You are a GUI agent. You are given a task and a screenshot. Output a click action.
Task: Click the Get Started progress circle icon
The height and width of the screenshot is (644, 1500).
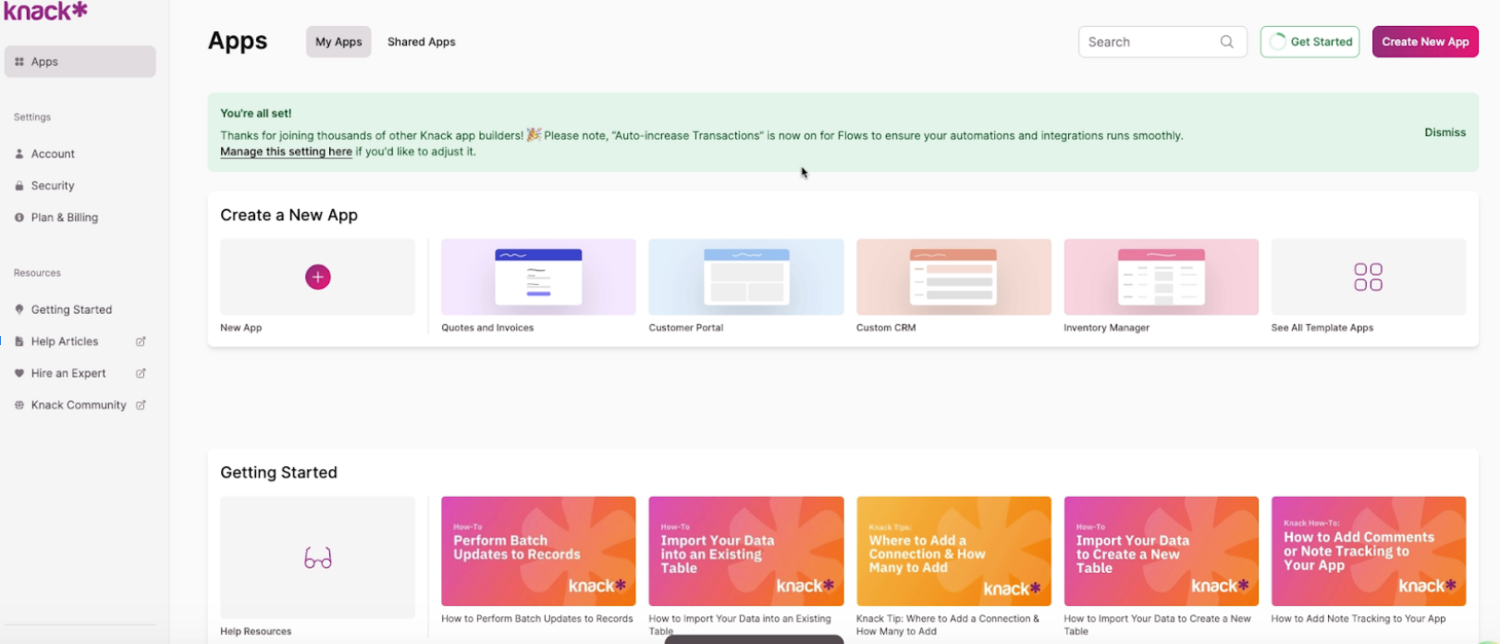coord(1277,42)
